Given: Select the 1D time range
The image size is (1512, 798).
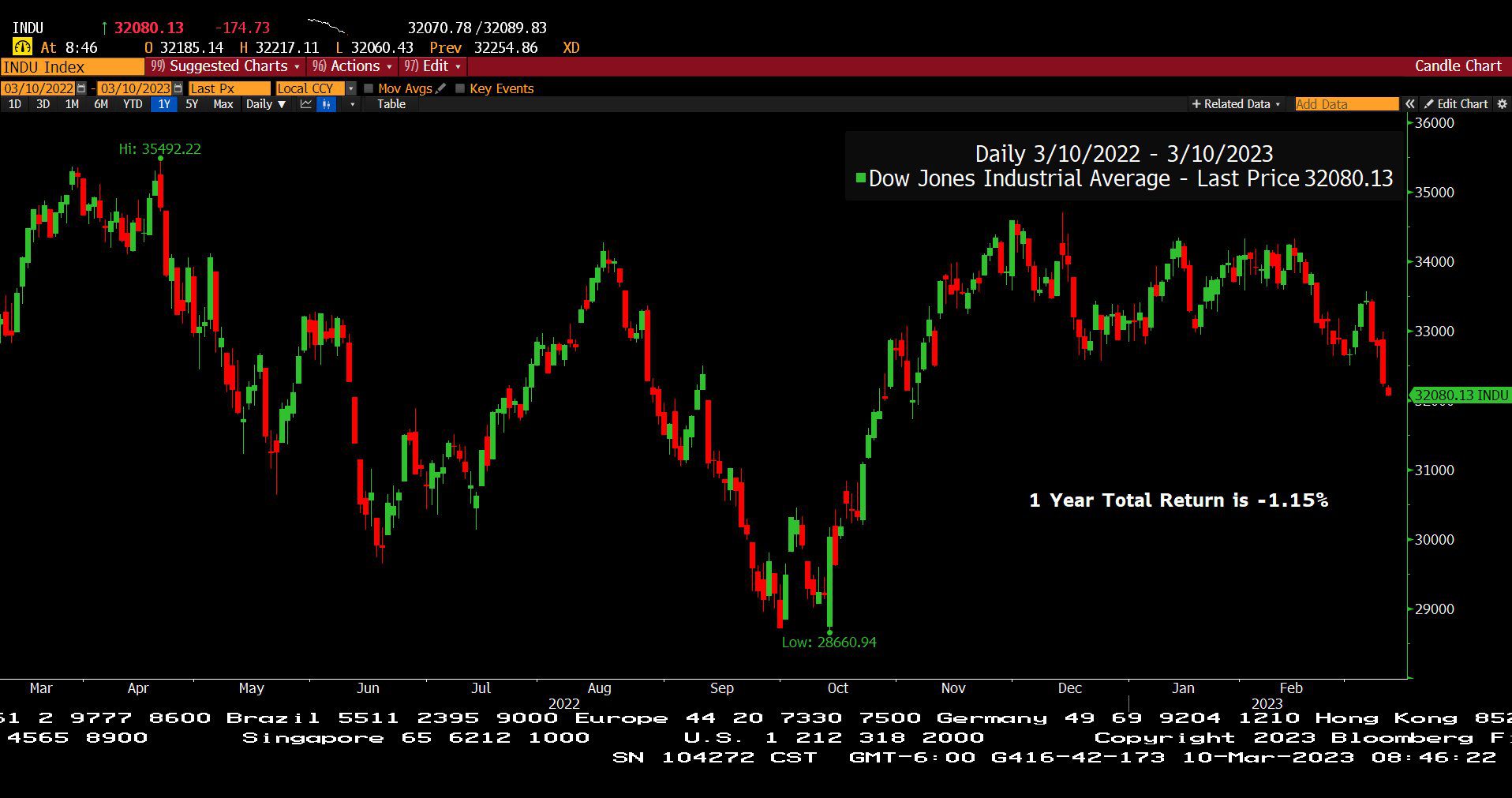Looking at the screenshot, I should [14, 104].
